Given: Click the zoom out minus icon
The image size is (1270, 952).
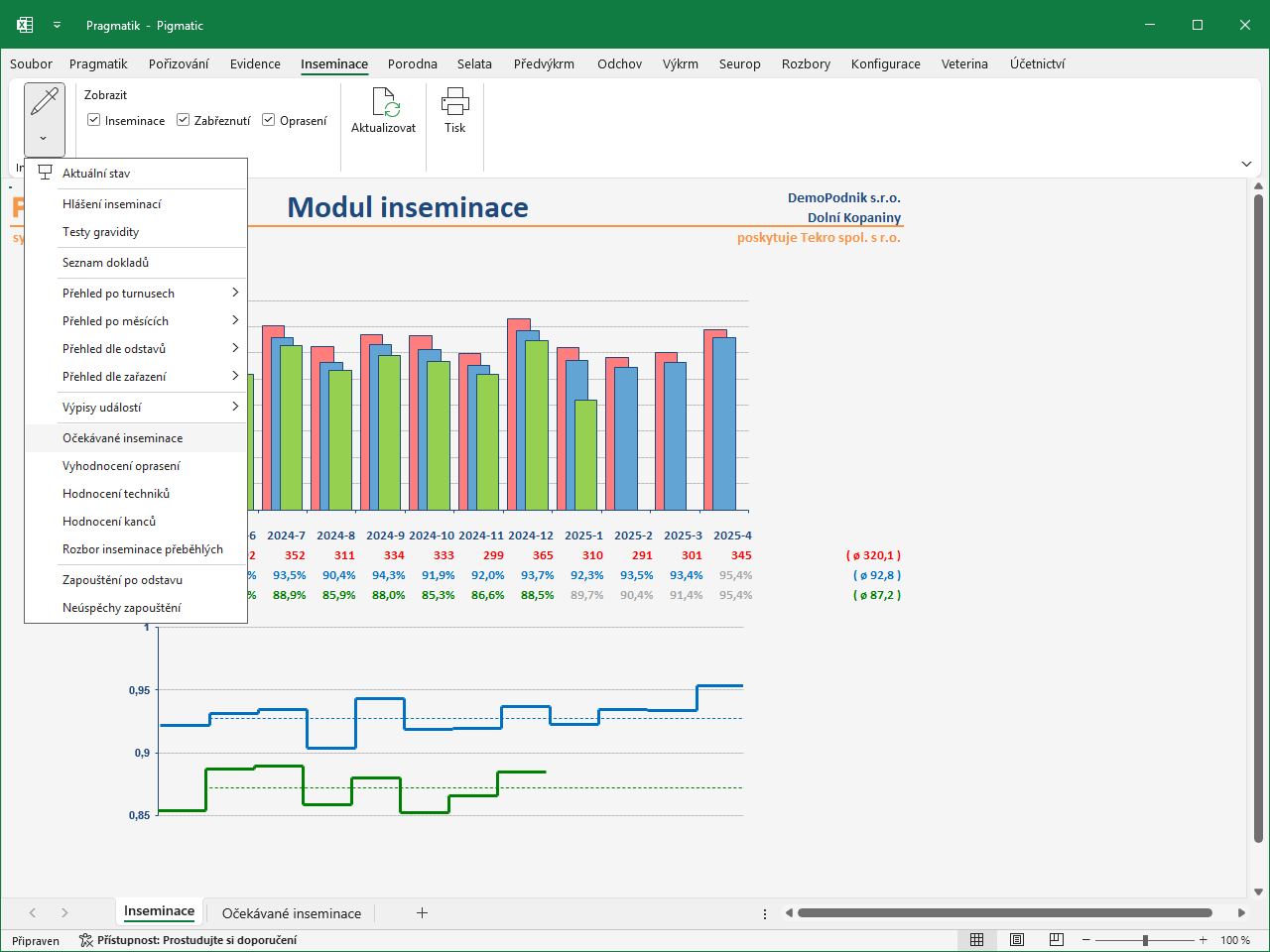Looking at the screenshot, I should [x=1086, y=940].
